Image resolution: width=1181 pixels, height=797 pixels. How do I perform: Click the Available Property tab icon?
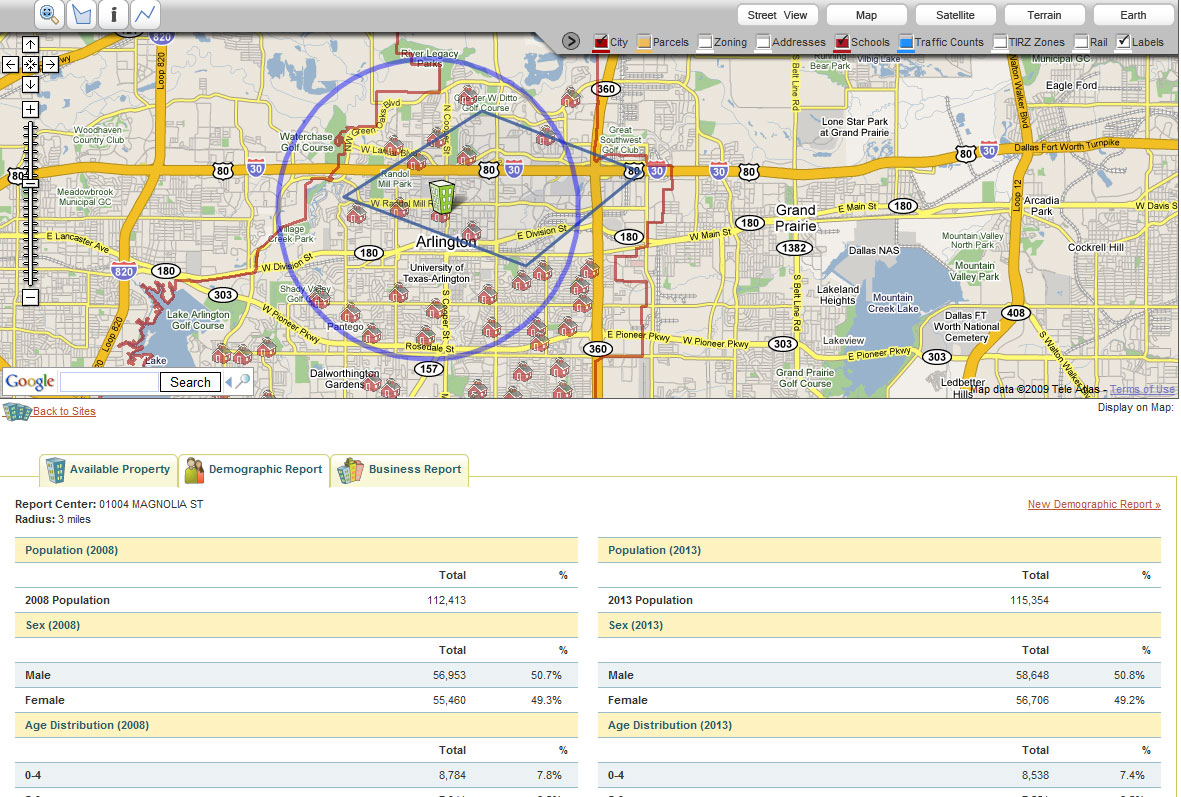click(56, 469)
